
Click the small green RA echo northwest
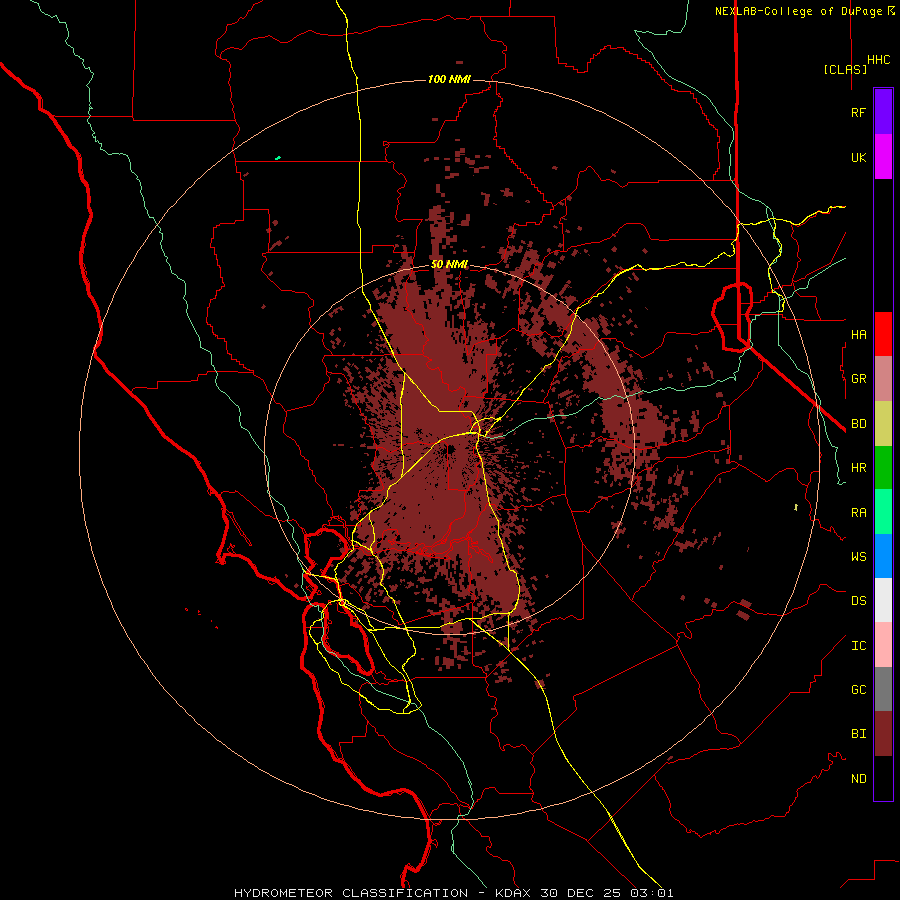[x=278, y=157]
